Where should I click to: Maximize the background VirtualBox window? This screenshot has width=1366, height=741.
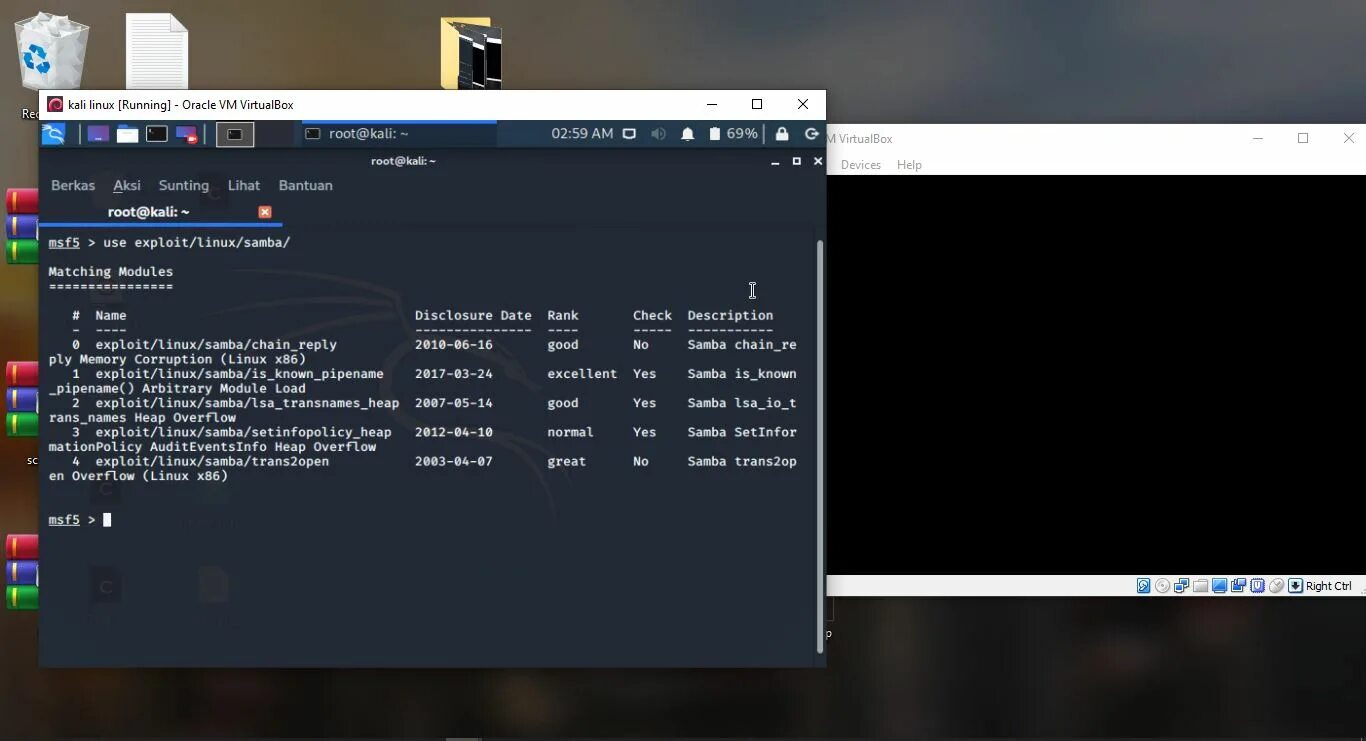[1303, 138]
